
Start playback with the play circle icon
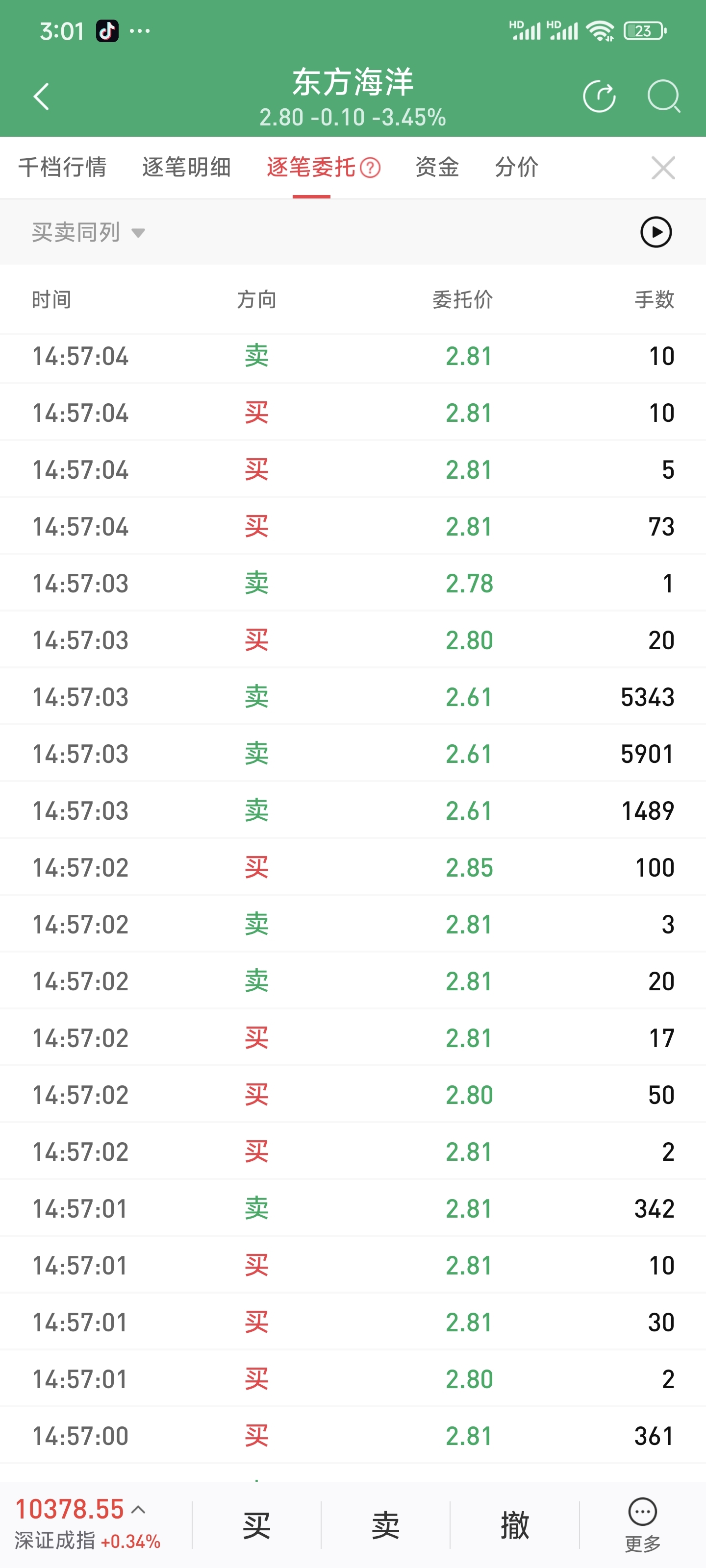click(656, 232)
